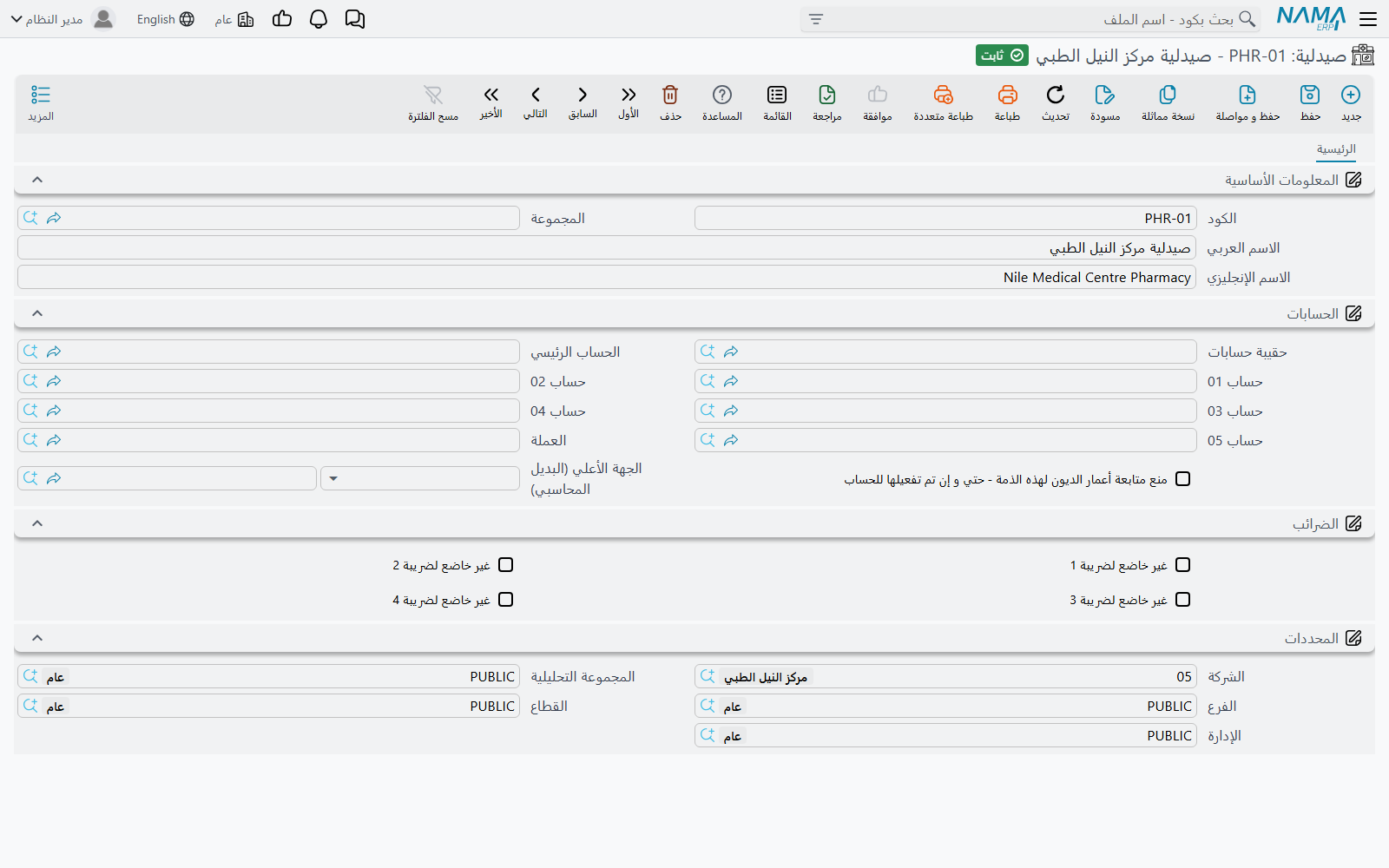Refresh the record with تحديث icon
This screenshot has height=868, width=1389.
pos(1056,95)
